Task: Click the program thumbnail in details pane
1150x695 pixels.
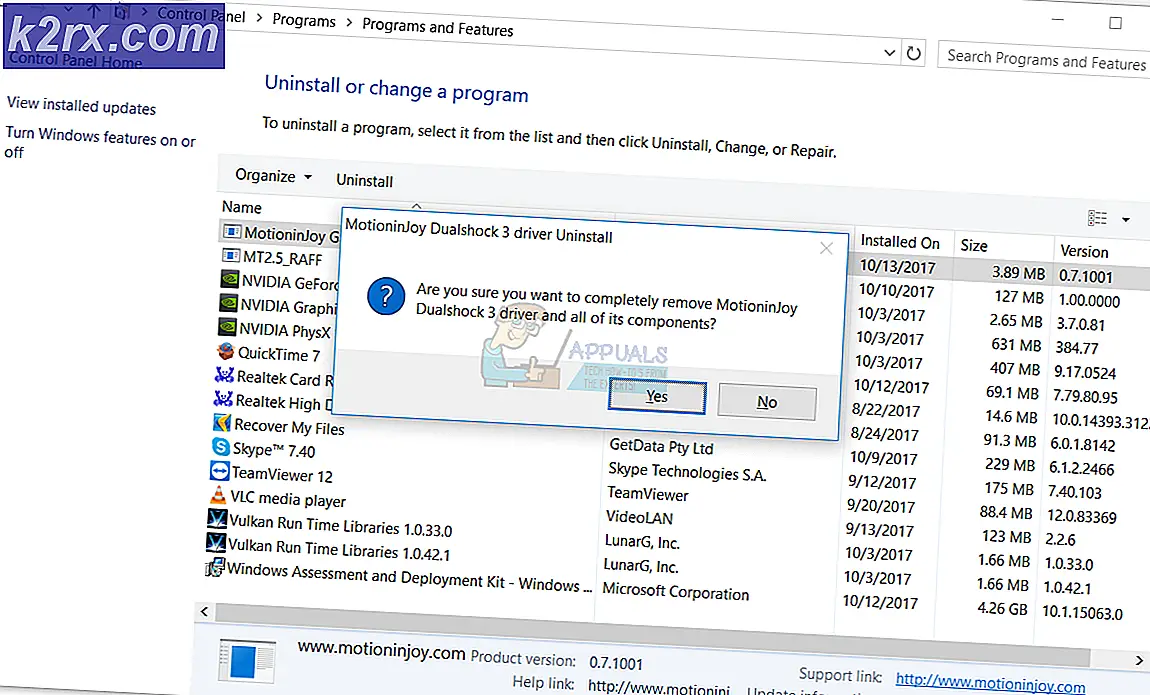Action: pos(247,661)
